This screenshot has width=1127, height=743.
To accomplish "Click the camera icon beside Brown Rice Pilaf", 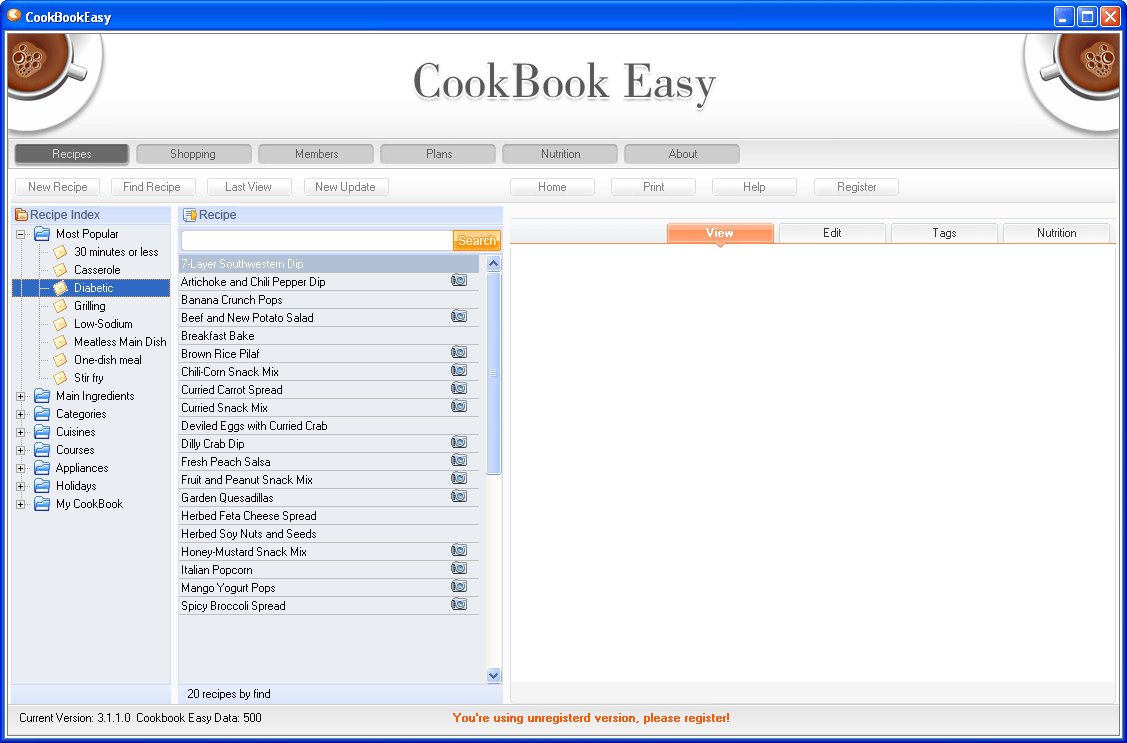I will [x=459, y=352].
